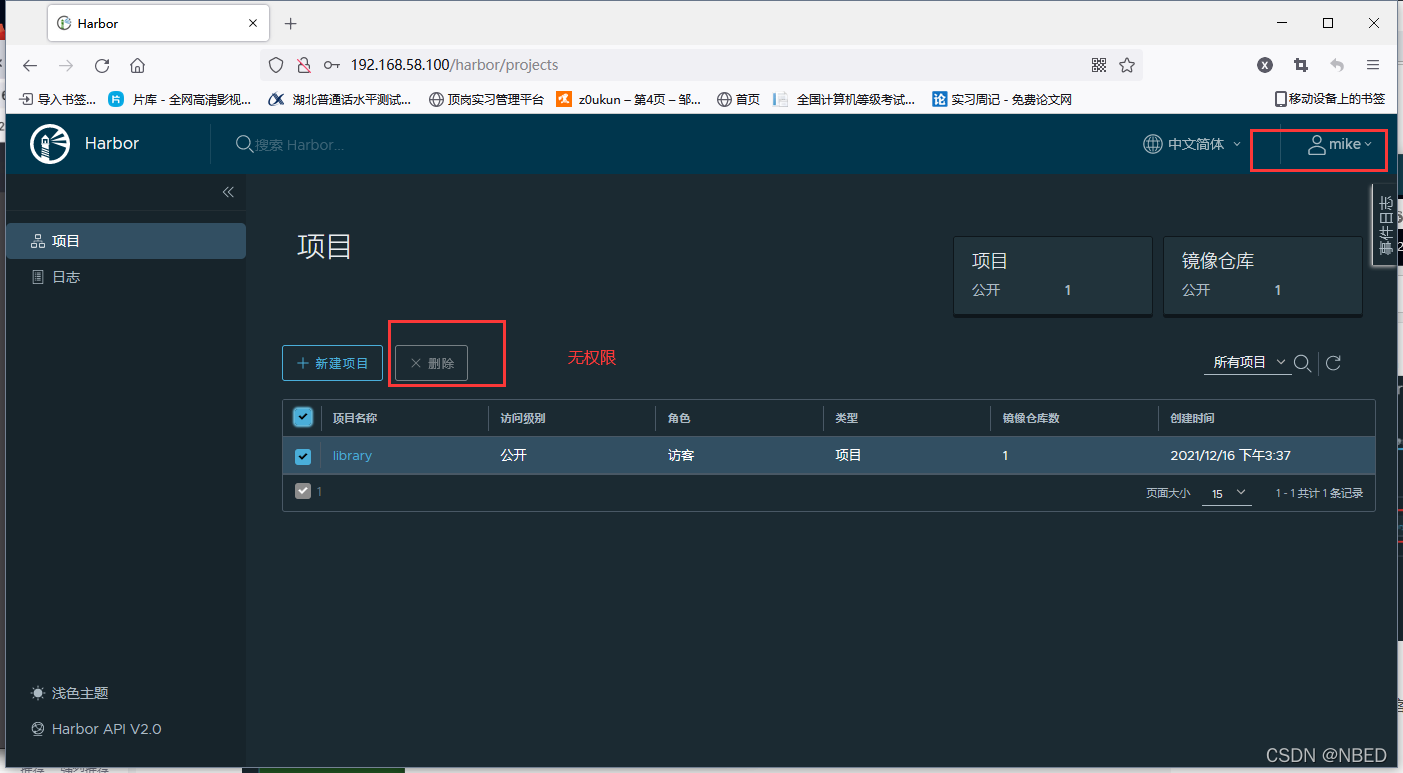Image resolution: width=1403 pixels, height=773 pixels.
Task: Toggle the select-all header checkbox
Action: [303, 417]
